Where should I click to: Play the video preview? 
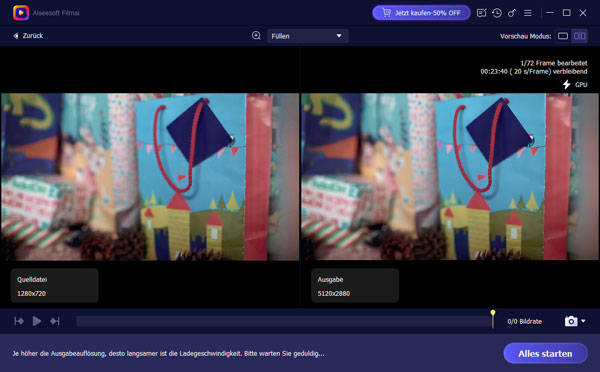coord(37,321)
